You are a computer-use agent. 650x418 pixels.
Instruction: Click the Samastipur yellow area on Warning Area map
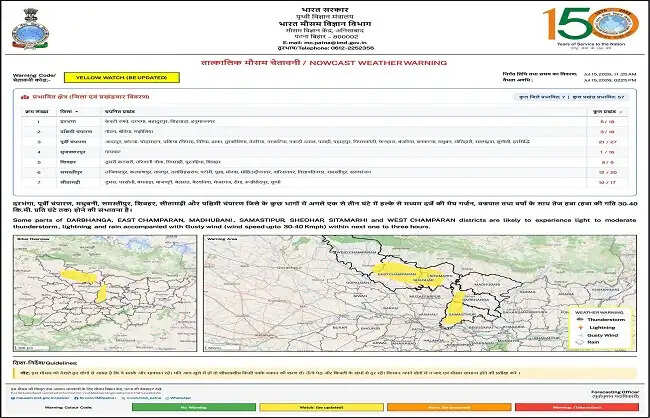click(455, 309)
